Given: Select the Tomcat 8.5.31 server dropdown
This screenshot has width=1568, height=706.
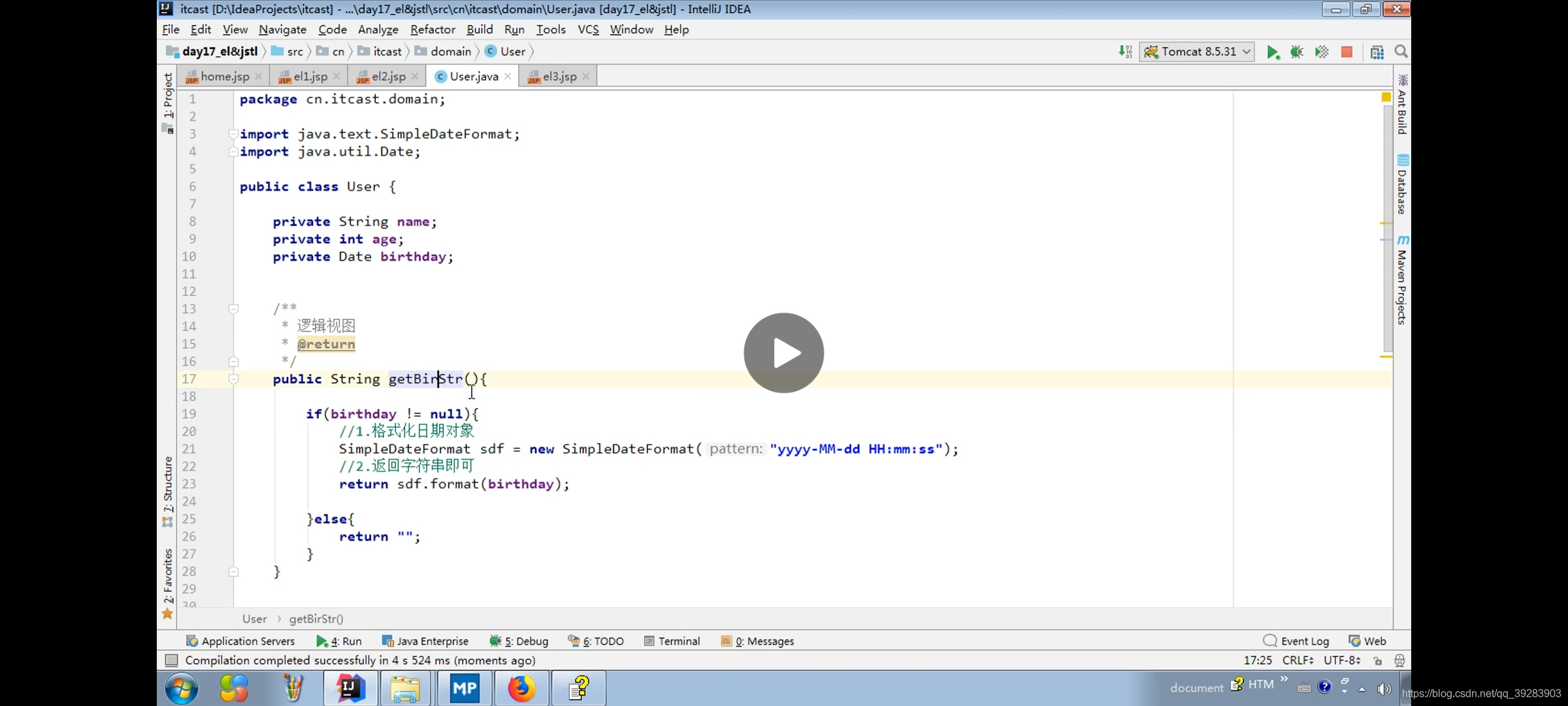Looking at the screenshot, I should (x=1199, y=51).
